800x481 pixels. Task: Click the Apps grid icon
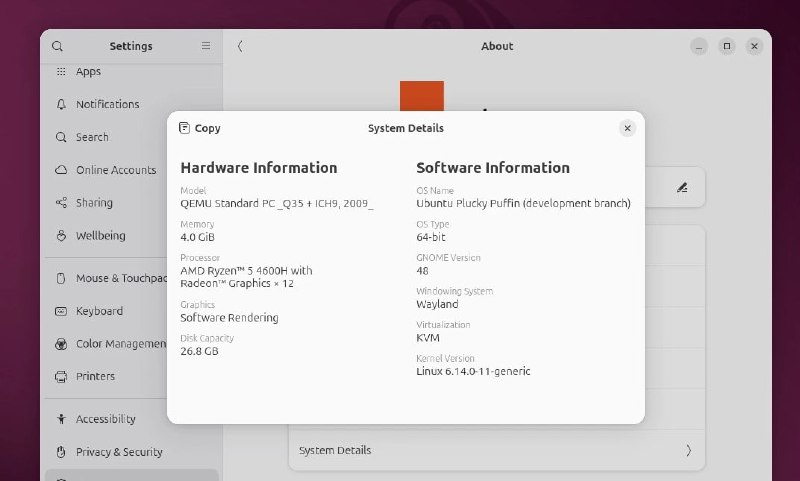[61, 71]
